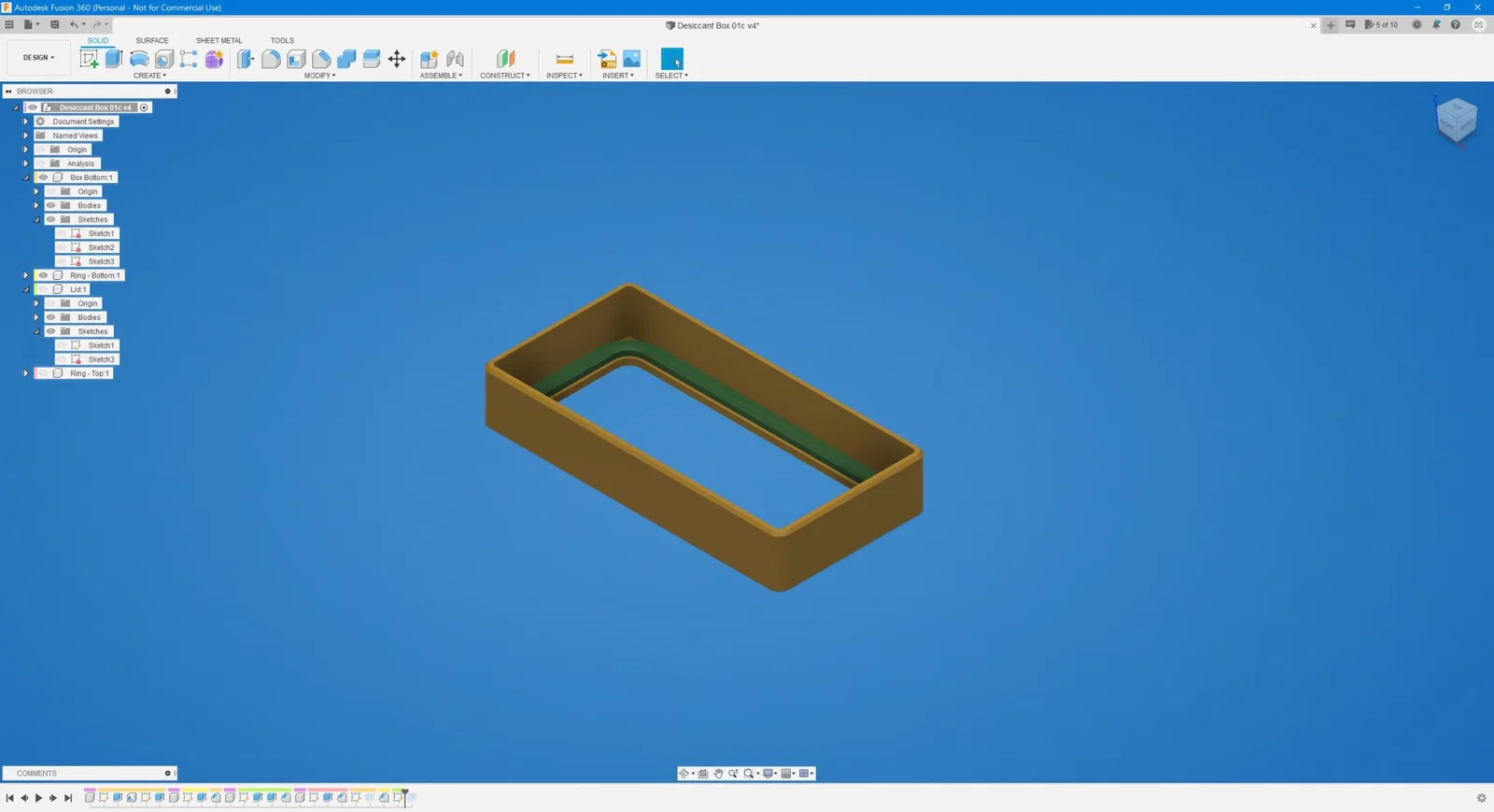This screenshot has height=812, width=1494.
Task: Show the Ring - Top:1 component
Action: pyautogui.click(x=43, y=373)
